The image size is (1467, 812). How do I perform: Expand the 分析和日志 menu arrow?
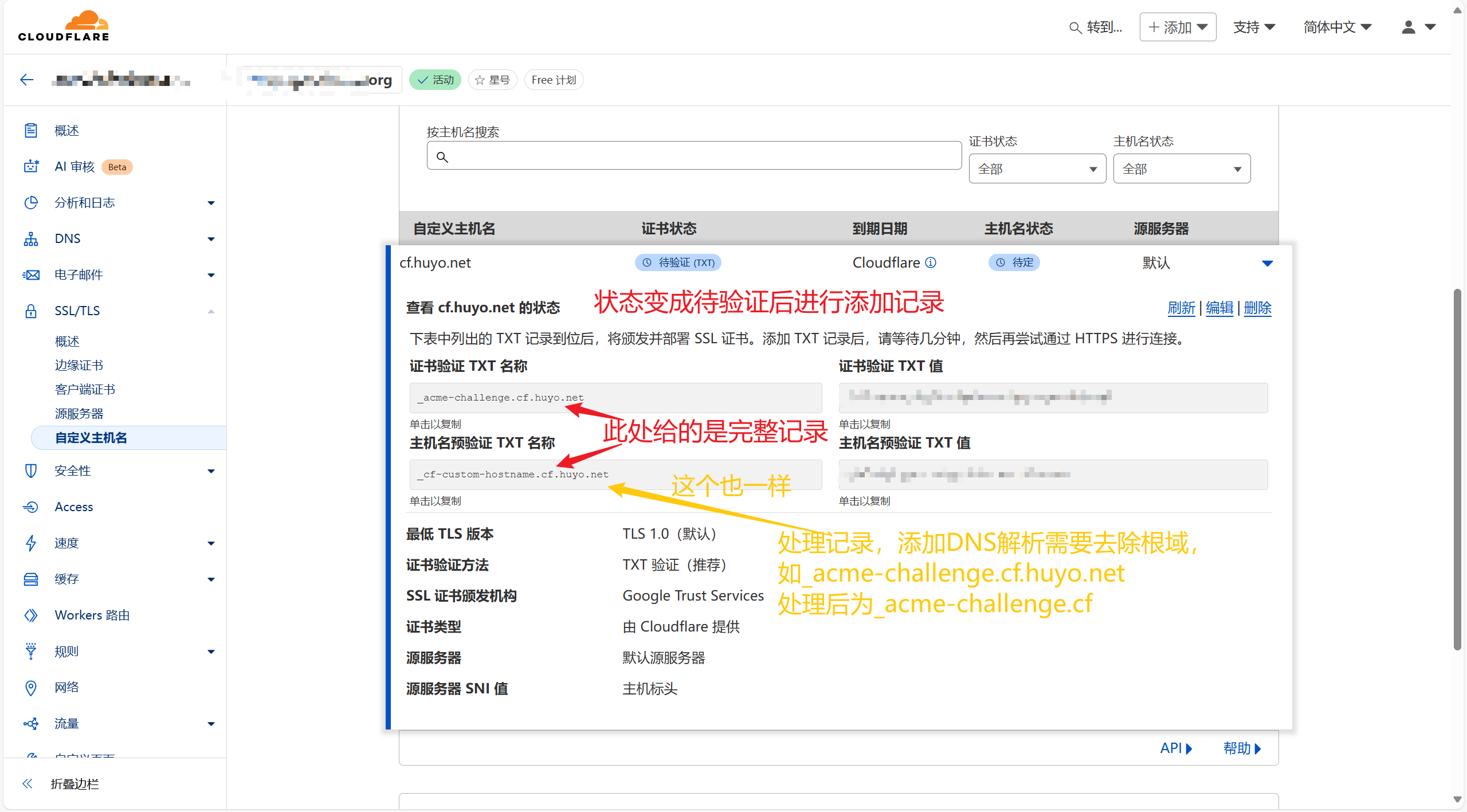click(211, 203)
